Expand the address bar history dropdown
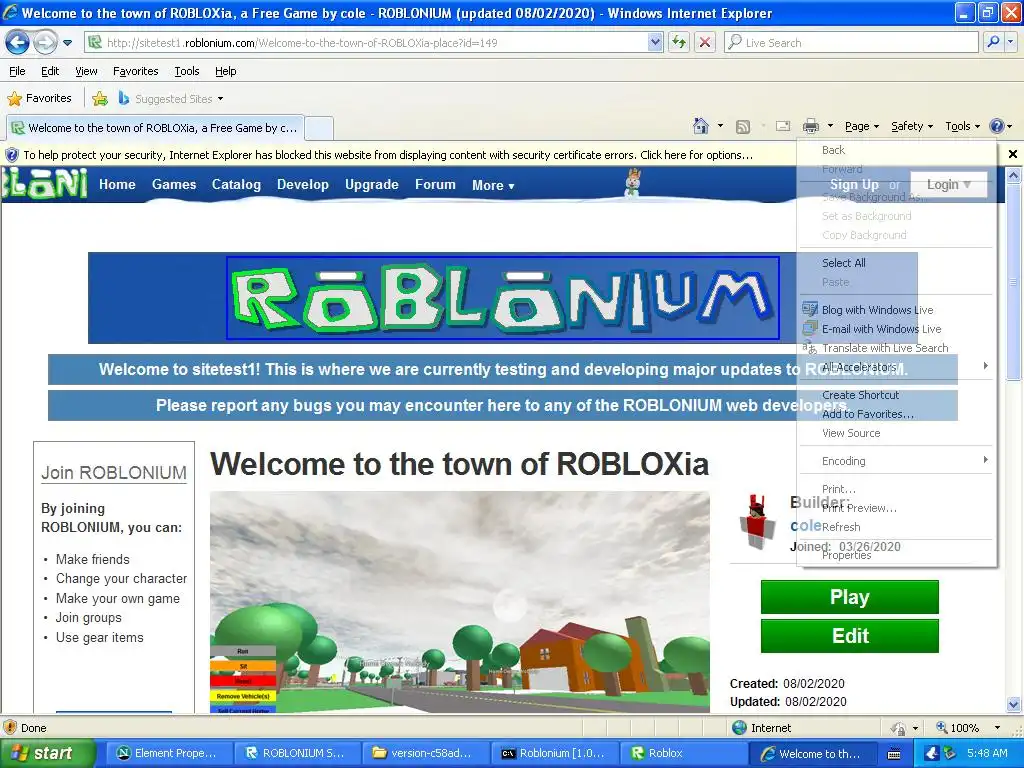The image size is (1024, 768). [x=656, y=43]
